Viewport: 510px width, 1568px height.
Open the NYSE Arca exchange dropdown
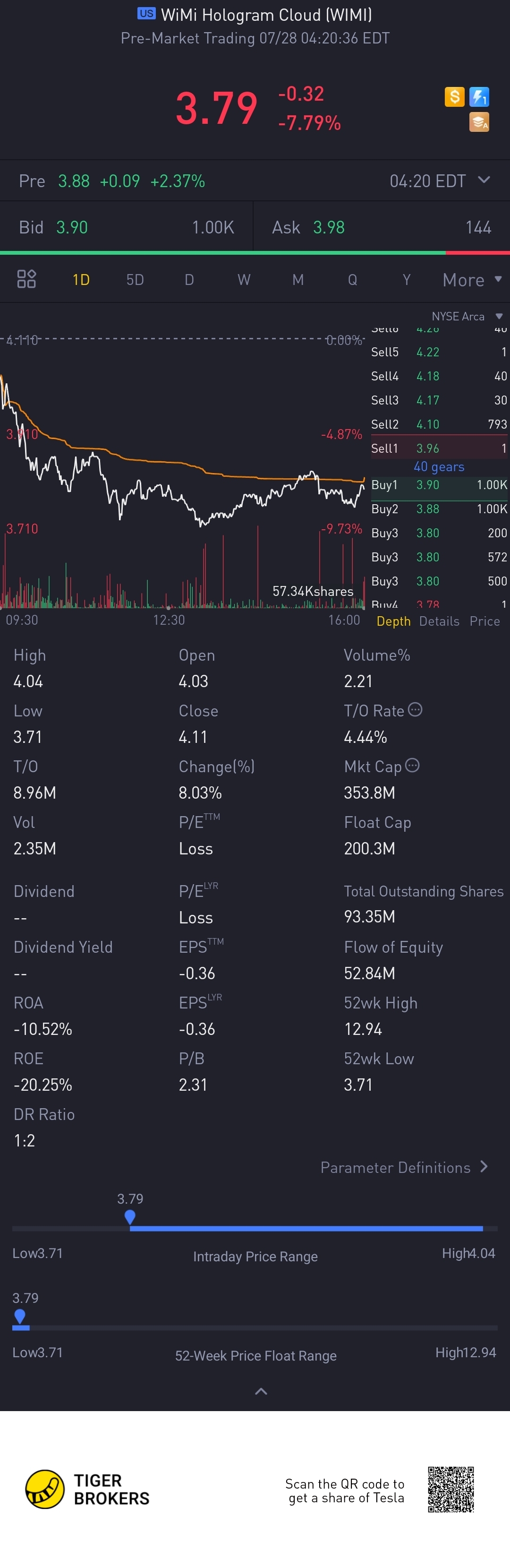click(x=467, y=316)
